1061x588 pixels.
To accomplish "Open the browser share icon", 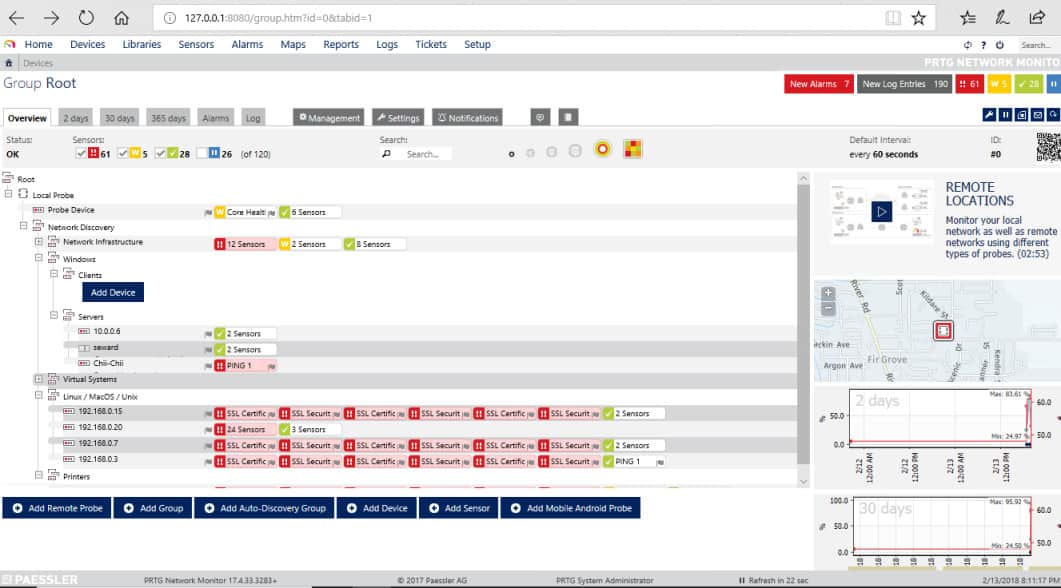I will pyautogui.click(x=1037, y=18).
